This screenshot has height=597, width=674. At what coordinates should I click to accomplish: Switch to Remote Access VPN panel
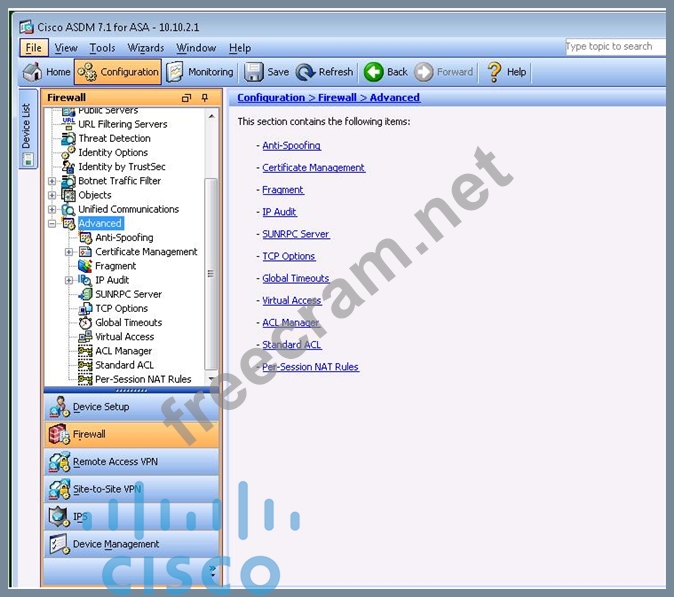point(114,462)
